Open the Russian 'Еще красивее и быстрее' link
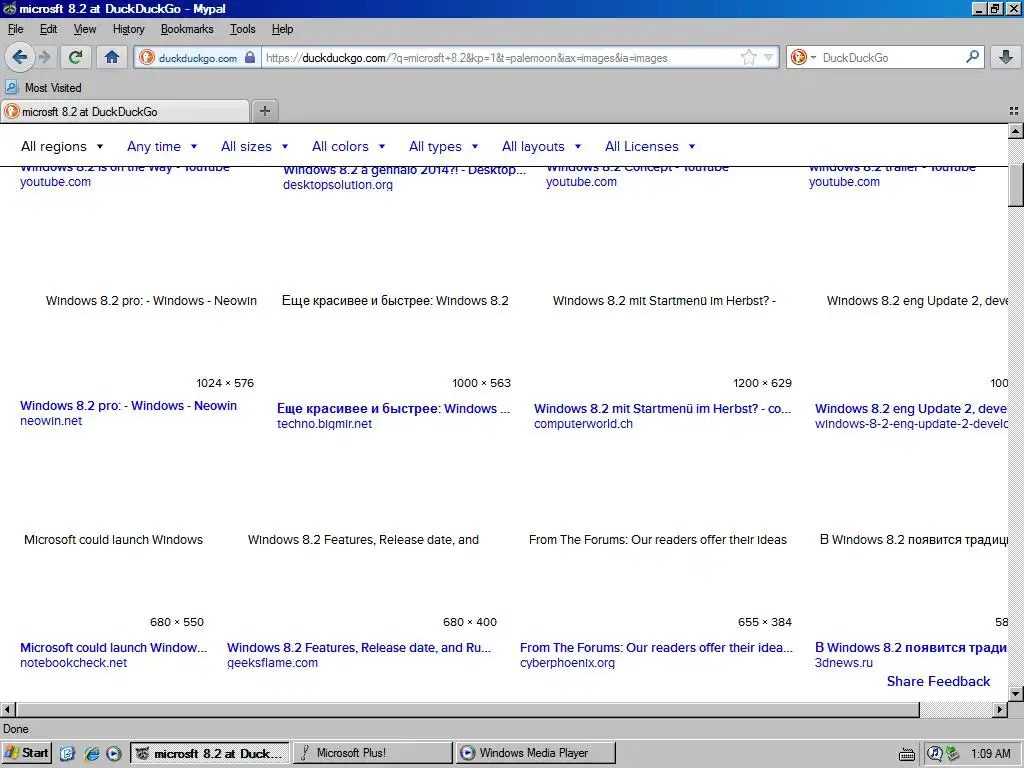Screen dimensions: 1024x768 (393, 409)
